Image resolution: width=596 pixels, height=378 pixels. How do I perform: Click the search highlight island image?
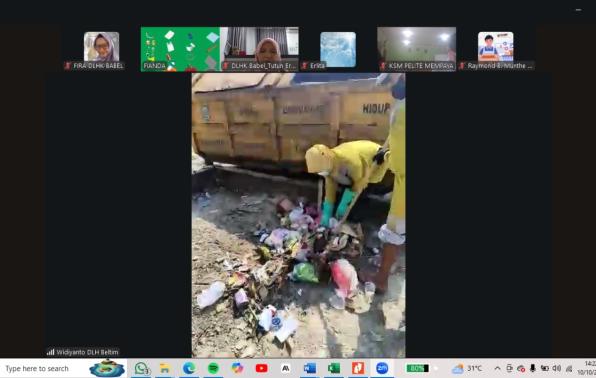click(x=107, y=368)
